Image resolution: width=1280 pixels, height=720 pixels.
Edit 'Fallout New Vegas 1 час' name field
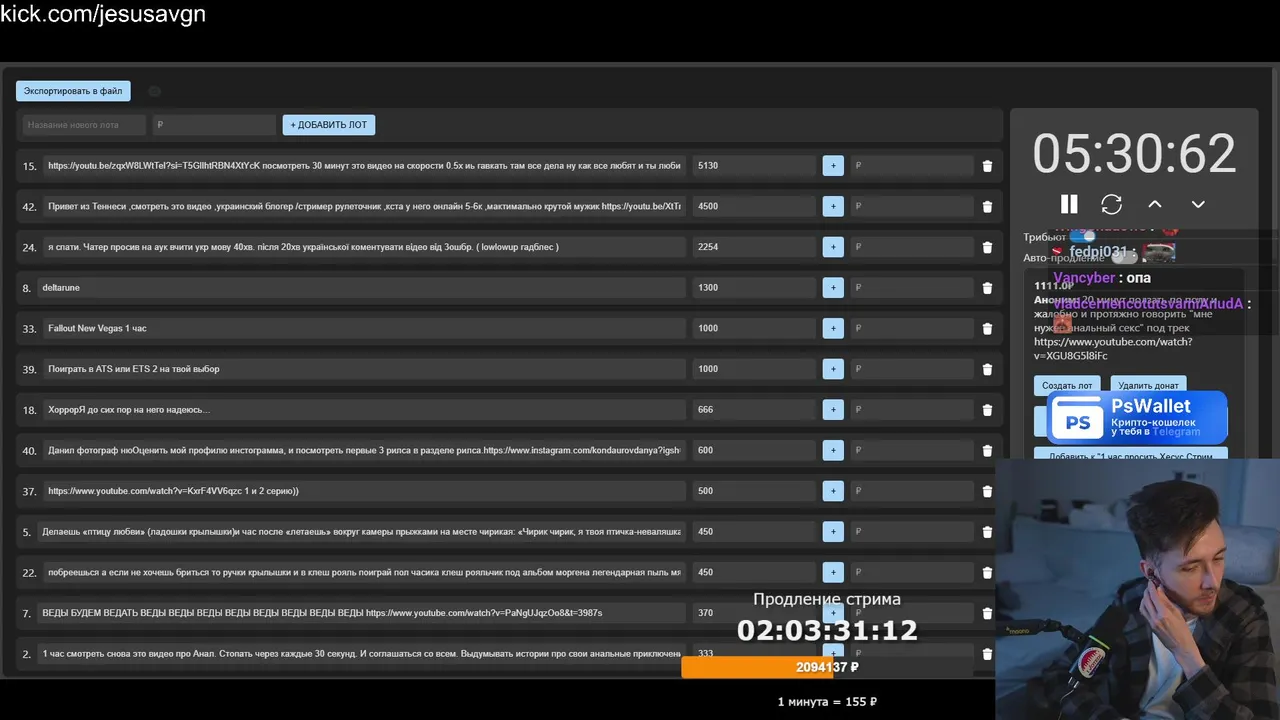pos(365,328)
